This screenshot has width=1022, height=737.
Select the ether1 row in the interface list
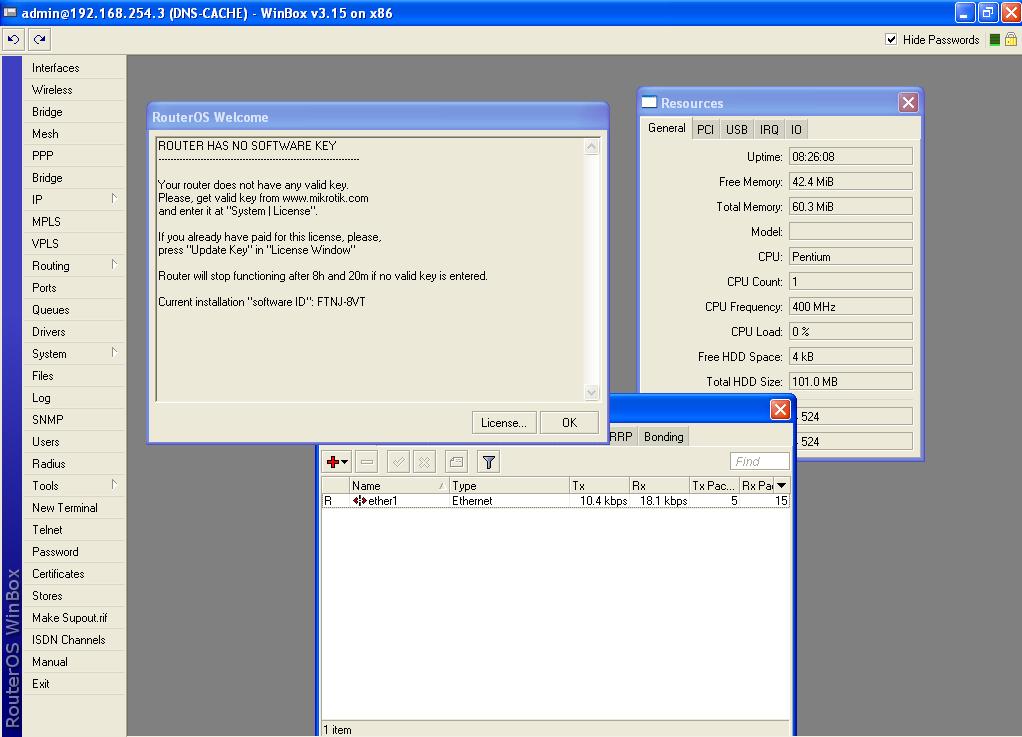pos(555,500)
